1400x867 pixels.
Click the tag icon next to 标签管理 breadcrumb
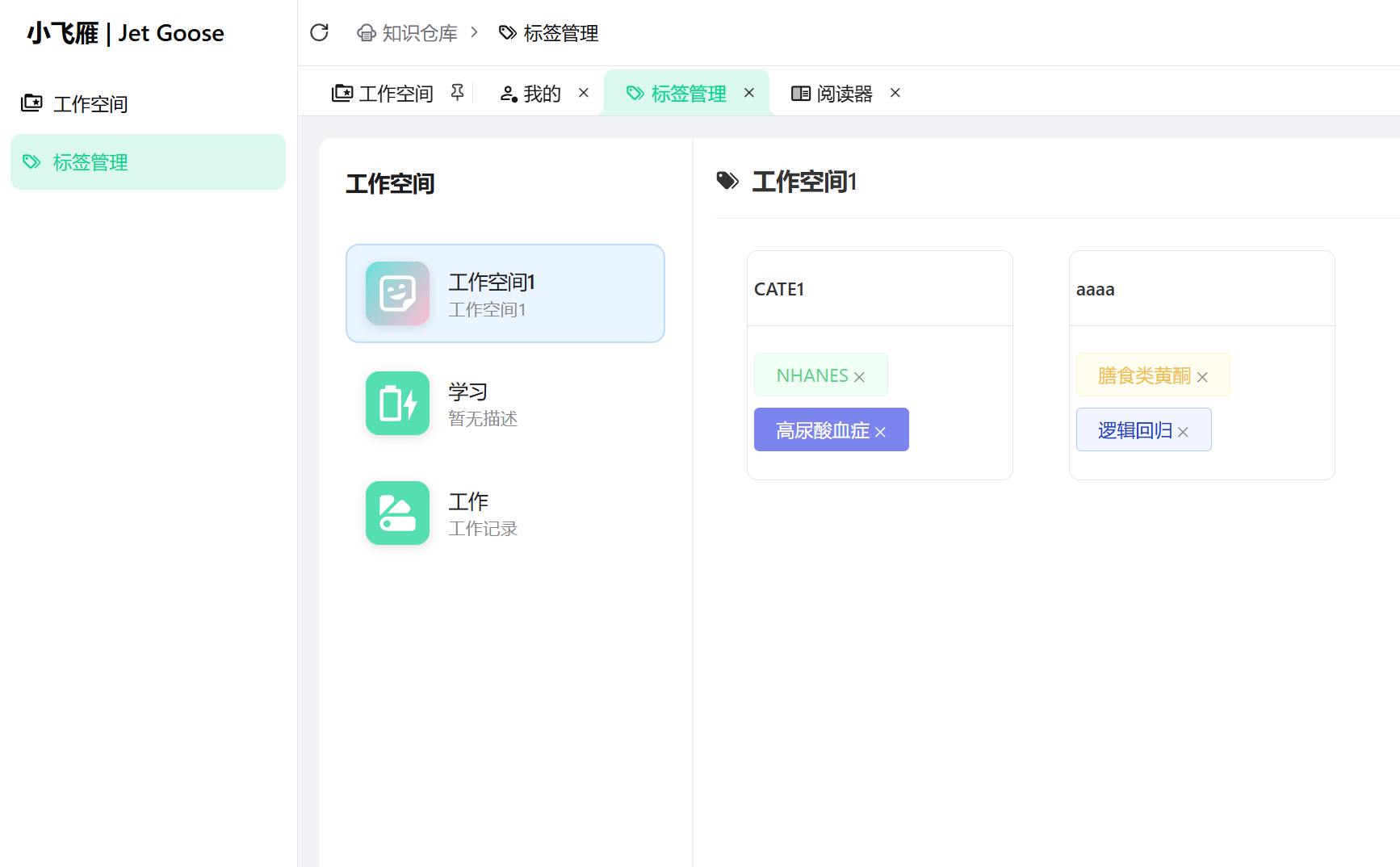coord(507,32)
